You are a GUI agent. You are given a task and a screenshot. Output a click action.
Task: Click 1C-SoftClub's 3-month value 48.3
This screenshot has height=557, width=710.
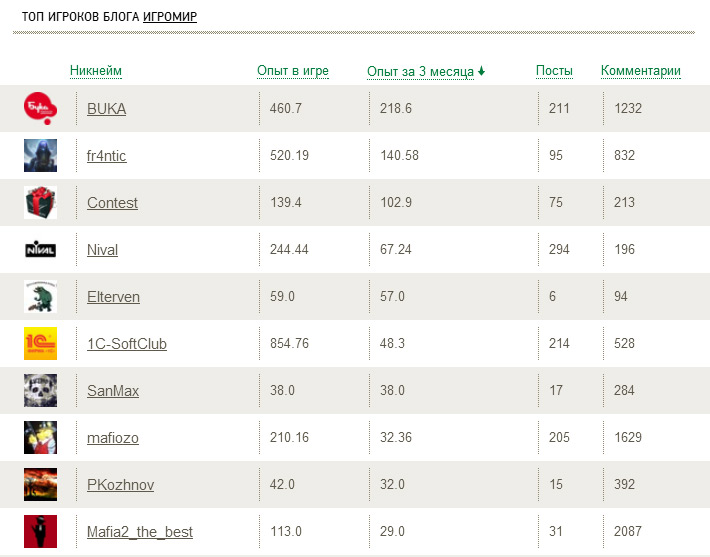coord(392,343)
